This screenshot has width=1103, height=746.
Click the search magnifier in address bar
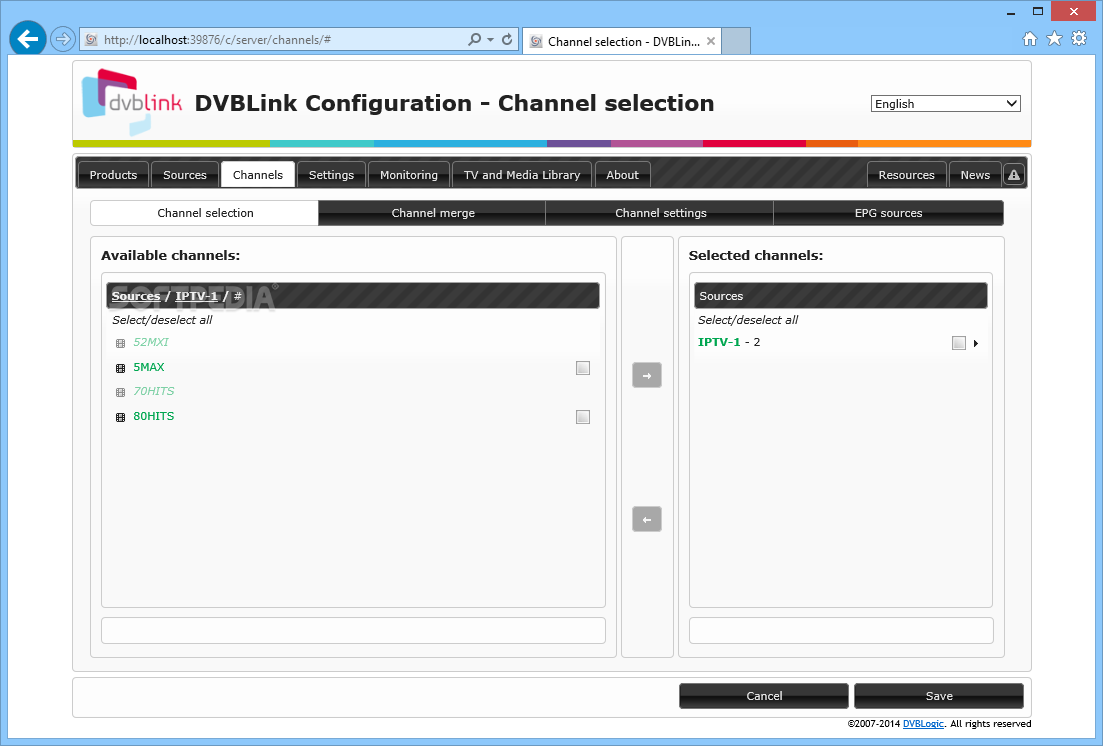[x=475, y=39]
